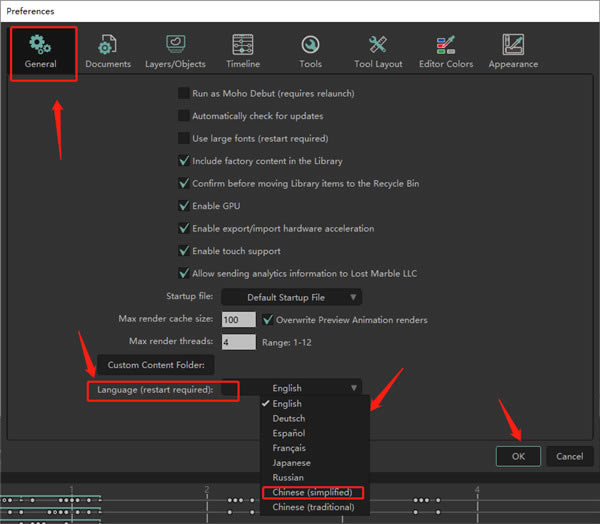Choose Chinese (simplified) from language list
This screenshot has height=524, width=600.
tap(310, 492)
